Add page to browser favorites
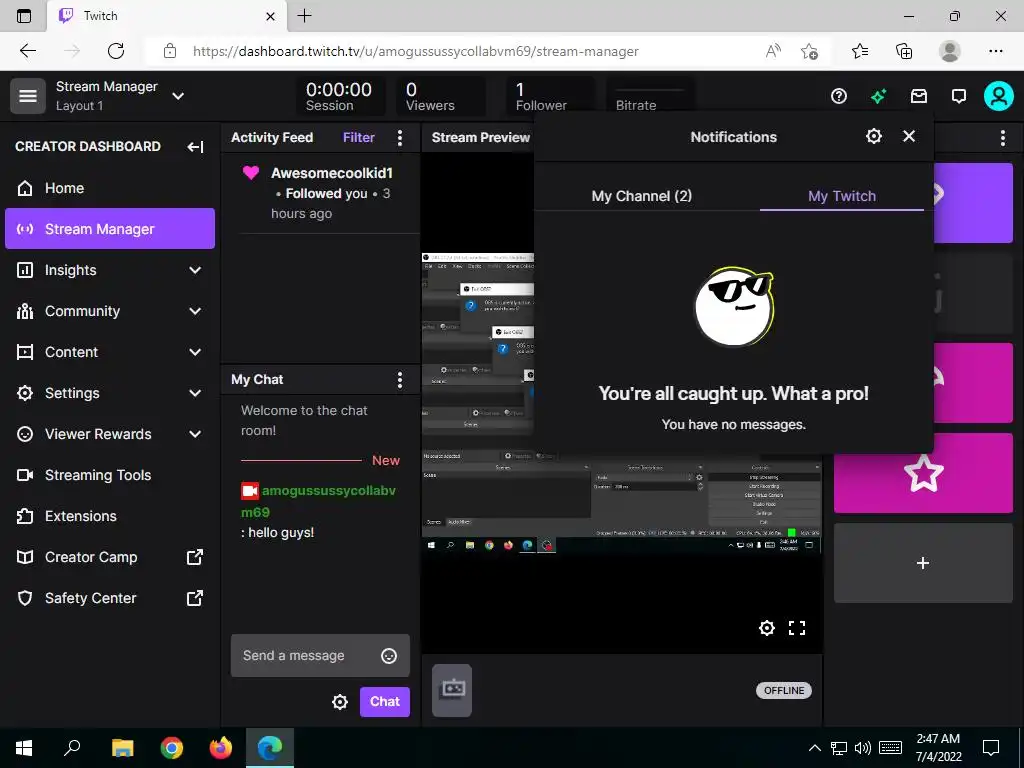Image resolution: width=1024 pixels, height=768 pixels. click(809, 51)
